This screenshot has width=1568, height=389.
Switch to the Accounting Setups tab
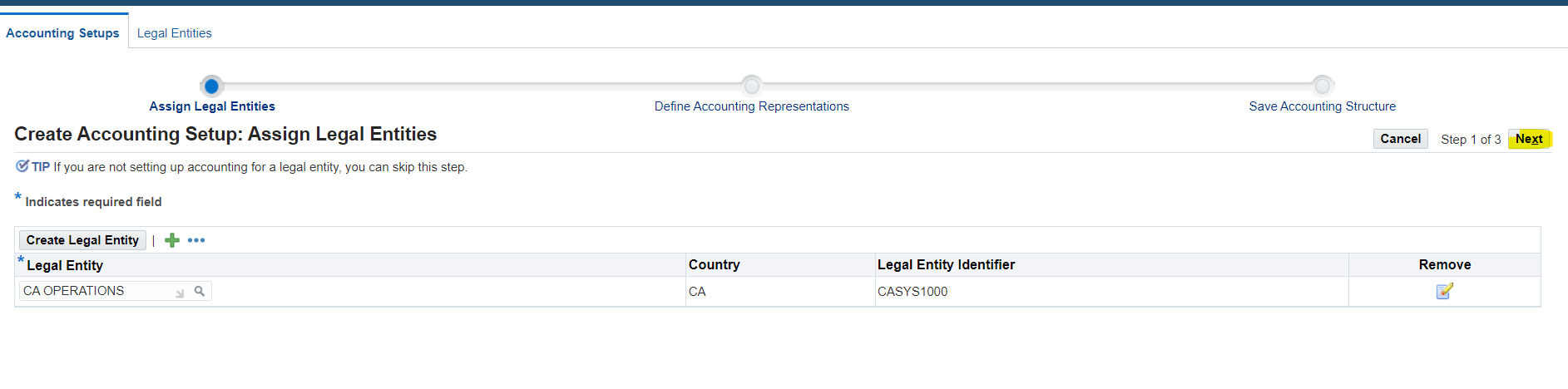coord(62,33)
